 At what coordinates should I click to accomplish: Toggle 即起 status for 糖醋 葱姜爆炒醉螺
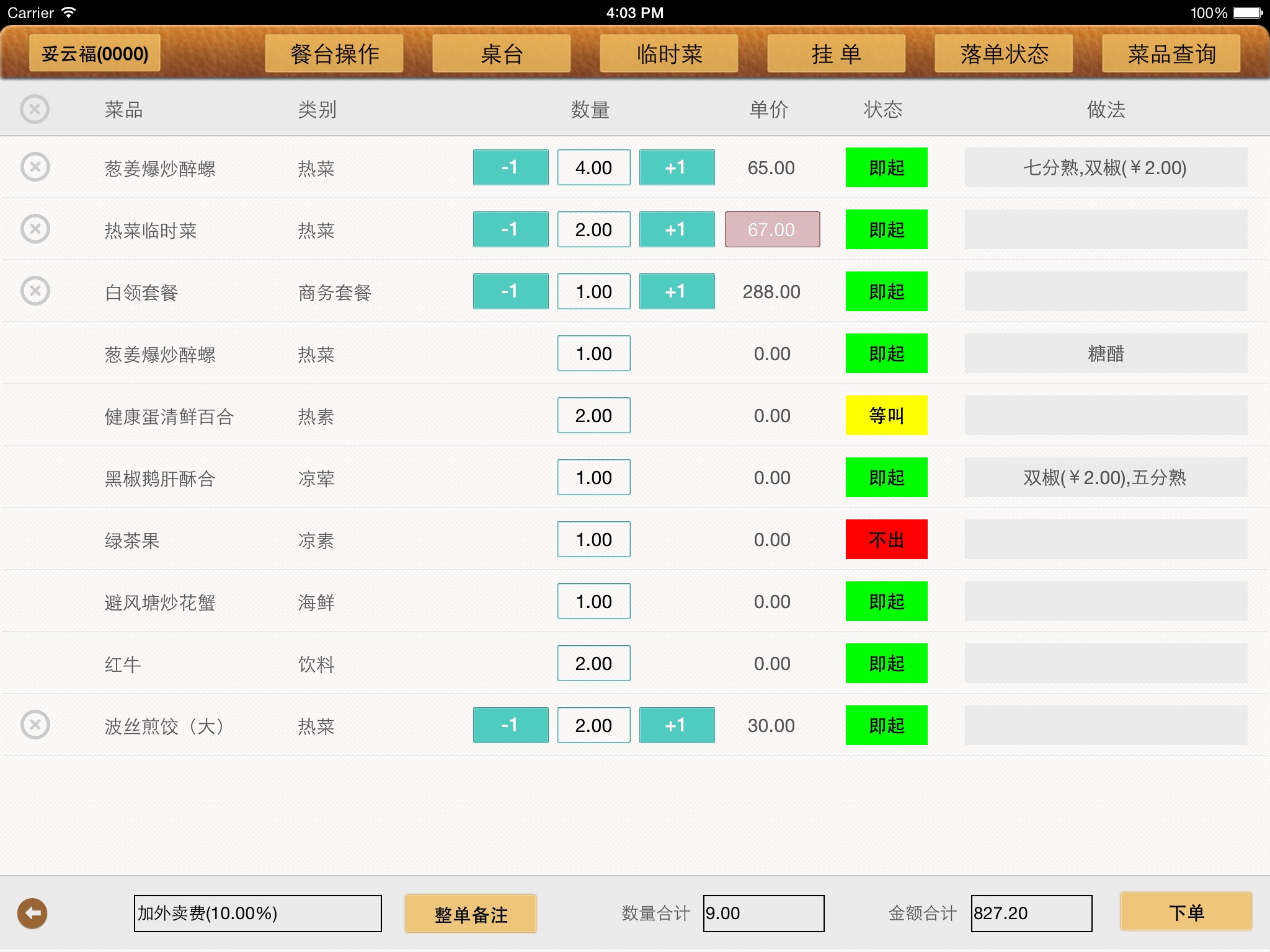pyautogui.click(x=887, y=353)
